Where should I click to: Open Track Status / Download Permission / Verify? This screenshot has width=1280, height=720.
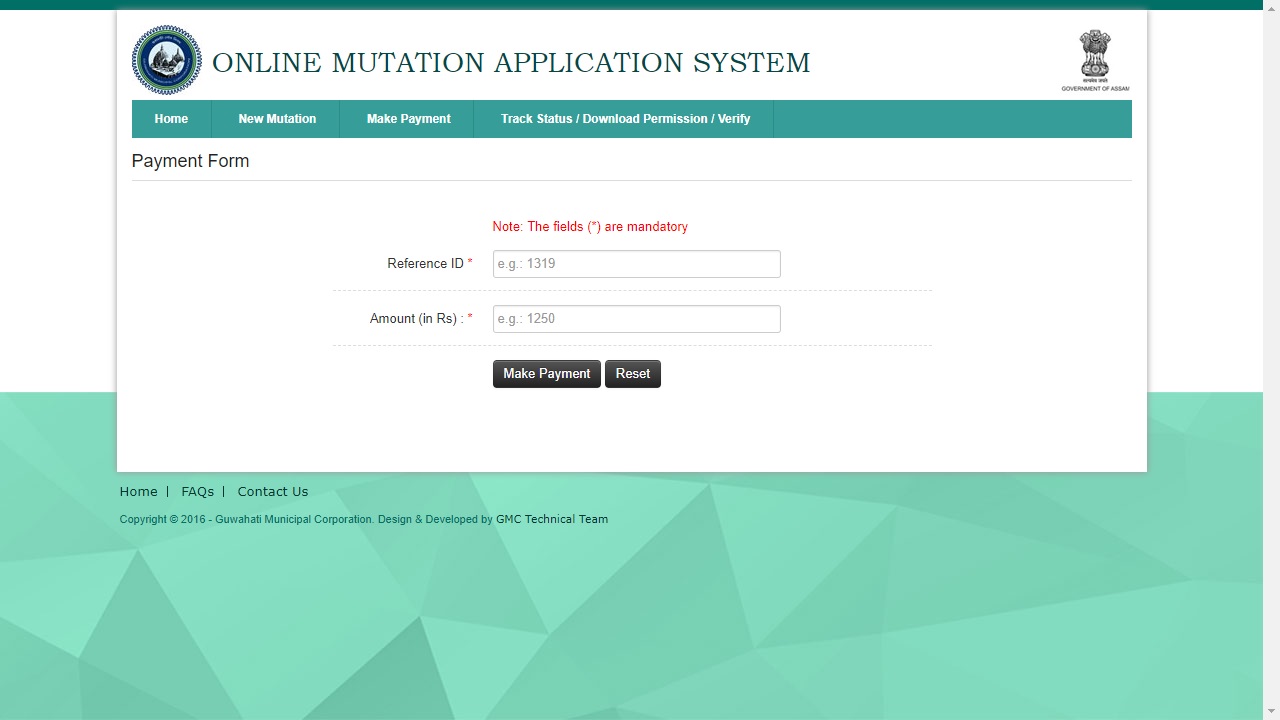pyautogui.click(x=624, y=118)
